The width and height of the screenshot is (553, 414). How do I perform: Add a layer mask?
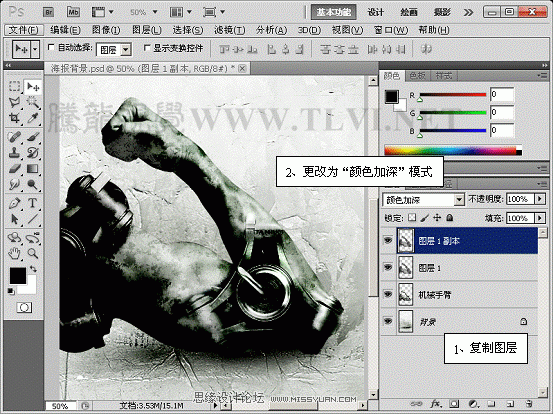coord(454,403)
